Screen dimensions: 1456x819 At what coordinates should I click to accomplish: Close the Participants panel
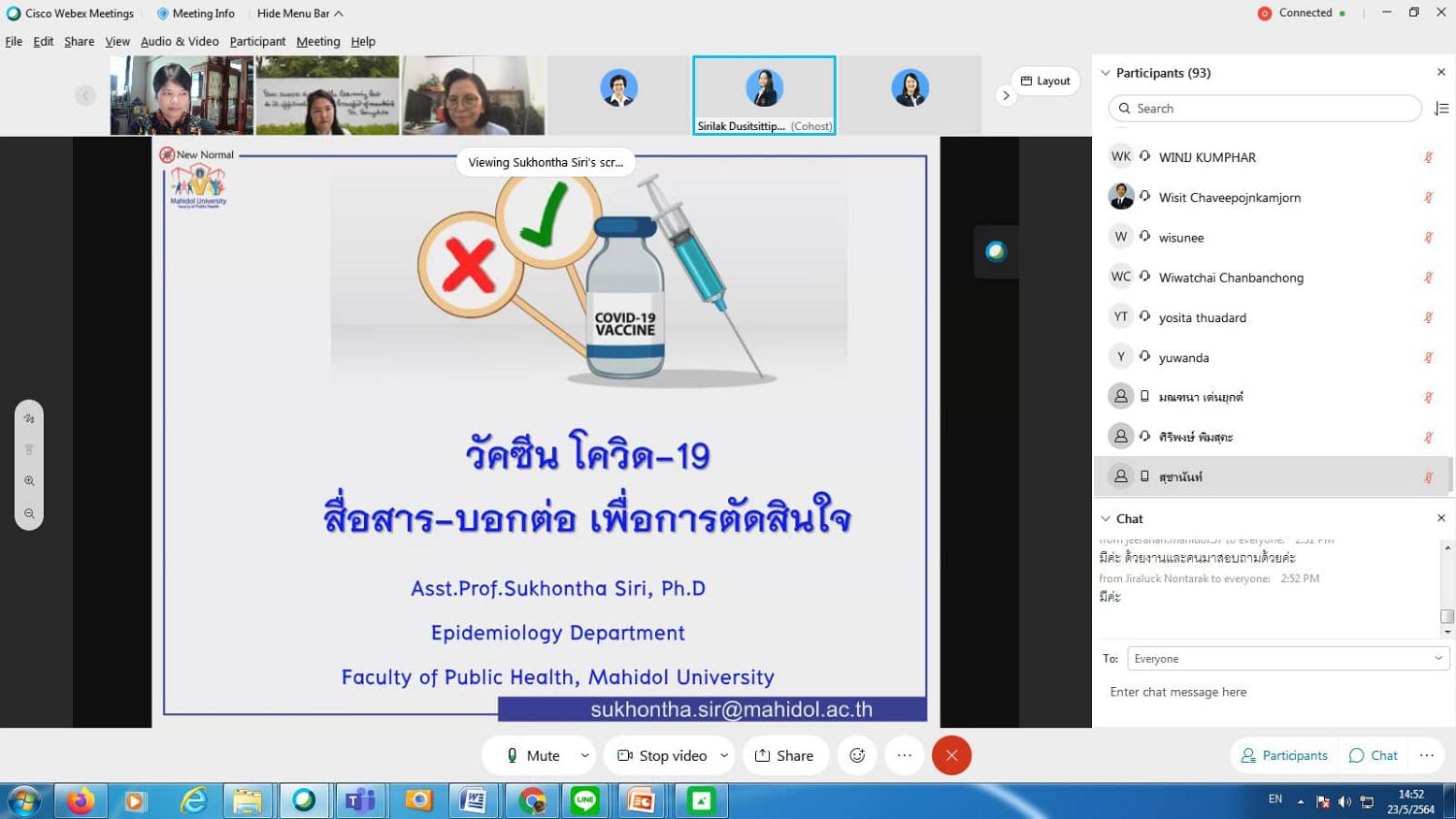[1441, 73]
